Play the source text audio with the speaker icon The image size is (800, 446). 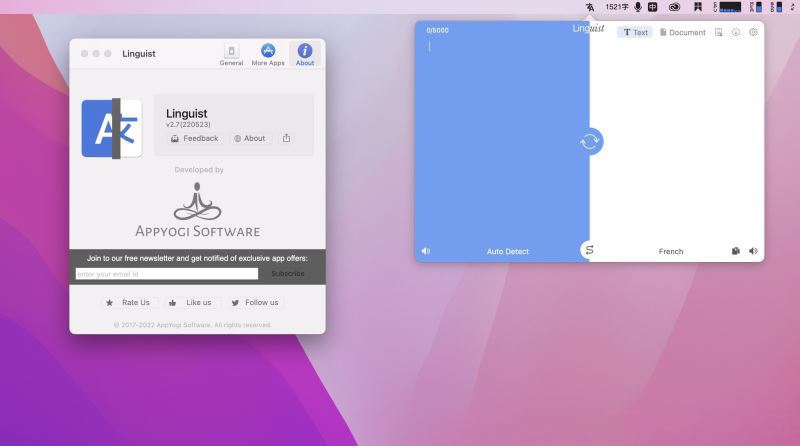[x=426, y=251]
